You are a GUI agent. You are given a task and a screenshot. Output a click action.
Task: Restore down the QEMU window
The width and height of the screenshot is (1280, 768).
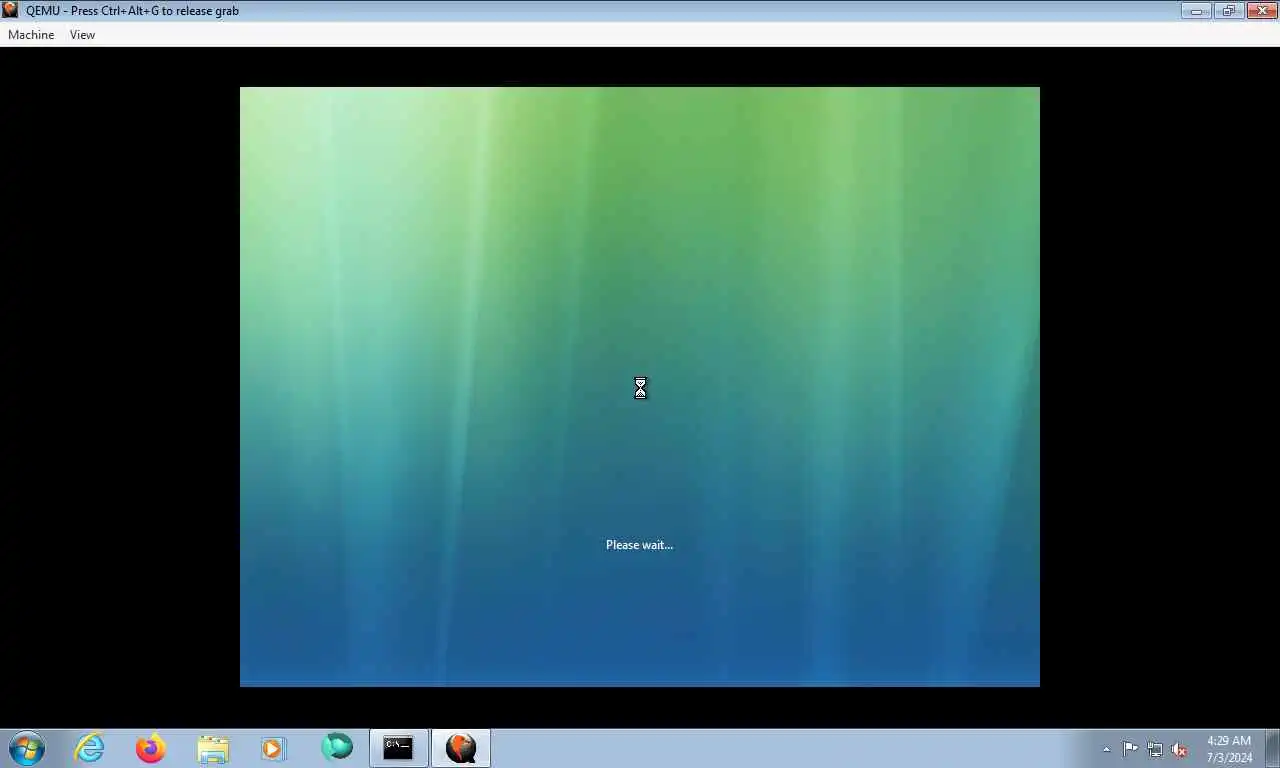1228,11
